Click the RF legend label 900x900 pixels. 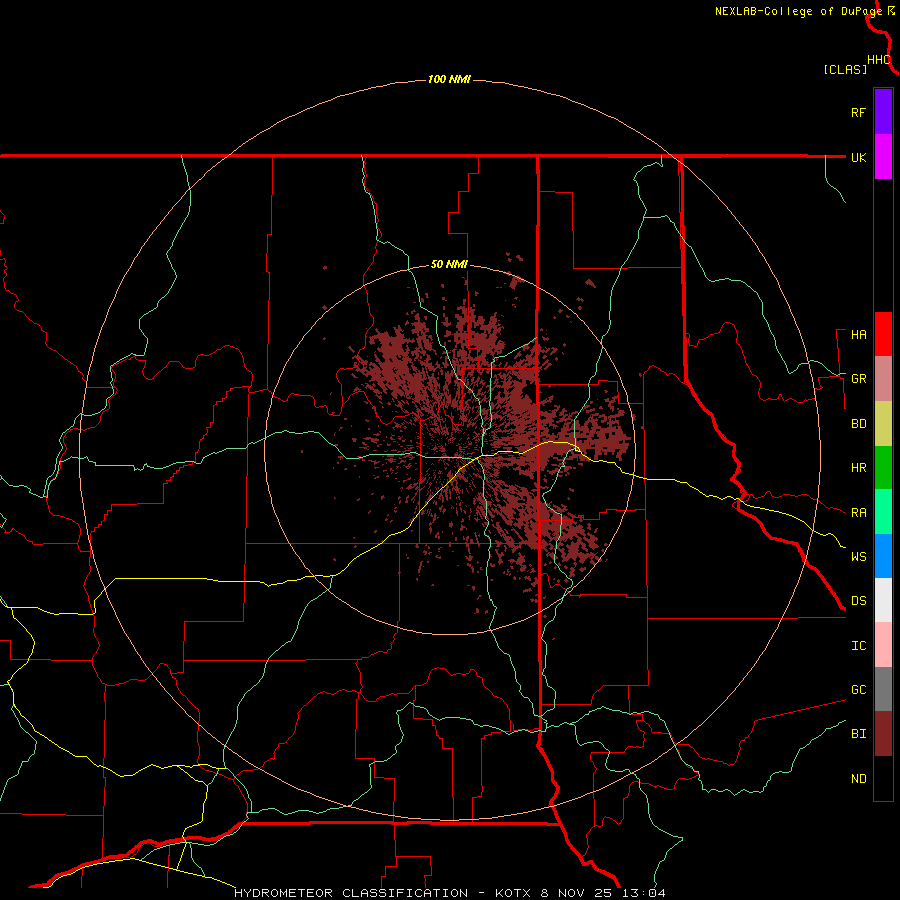tap(859, 112)
